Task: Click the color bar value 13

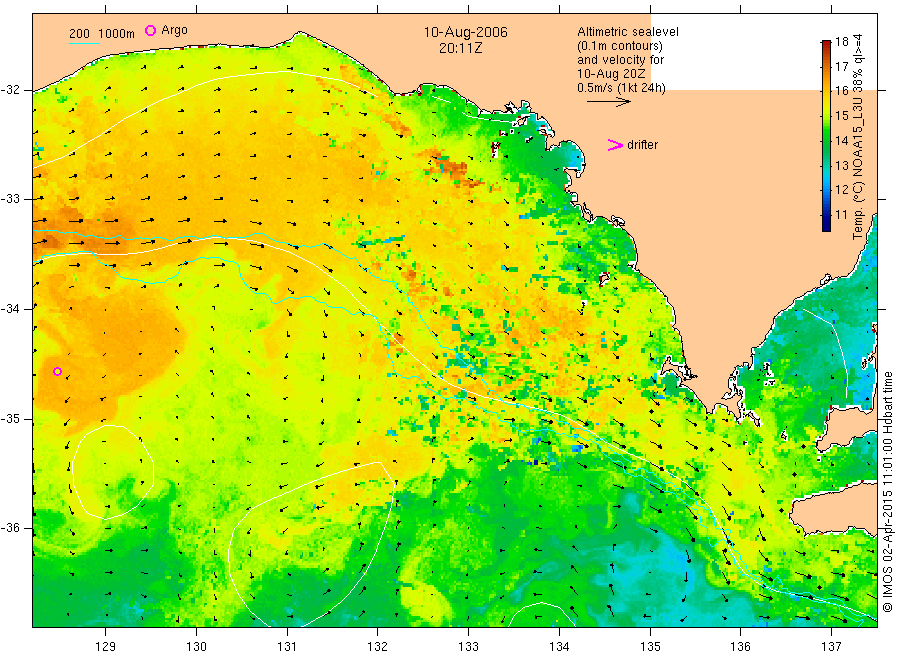Action: tap(841, 166)
